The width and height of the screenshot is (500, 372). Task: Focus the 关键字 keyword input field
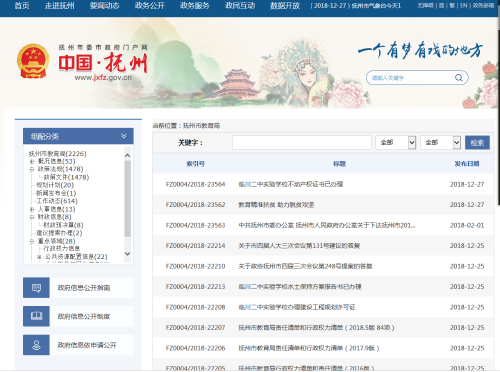tap(302, 143)
